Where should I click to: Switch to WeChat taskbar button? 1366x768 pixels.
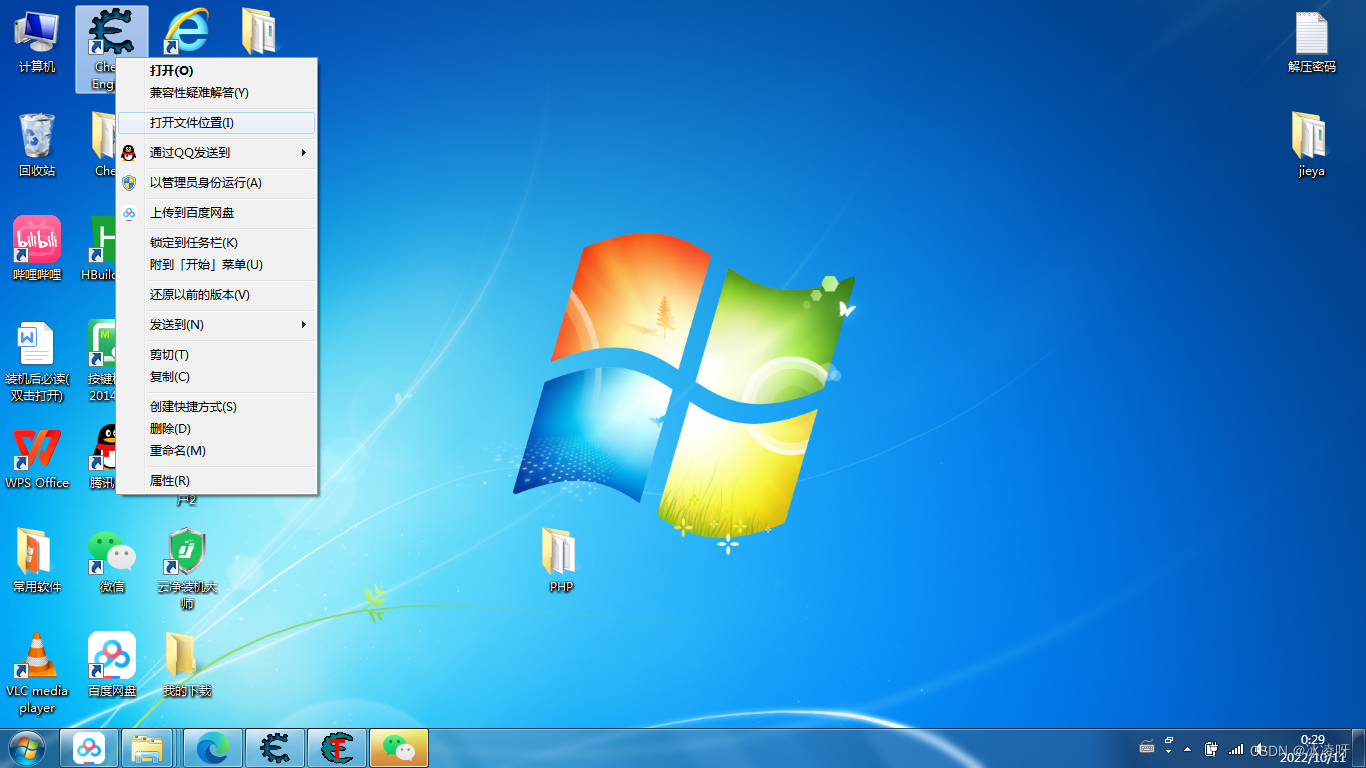399,748
